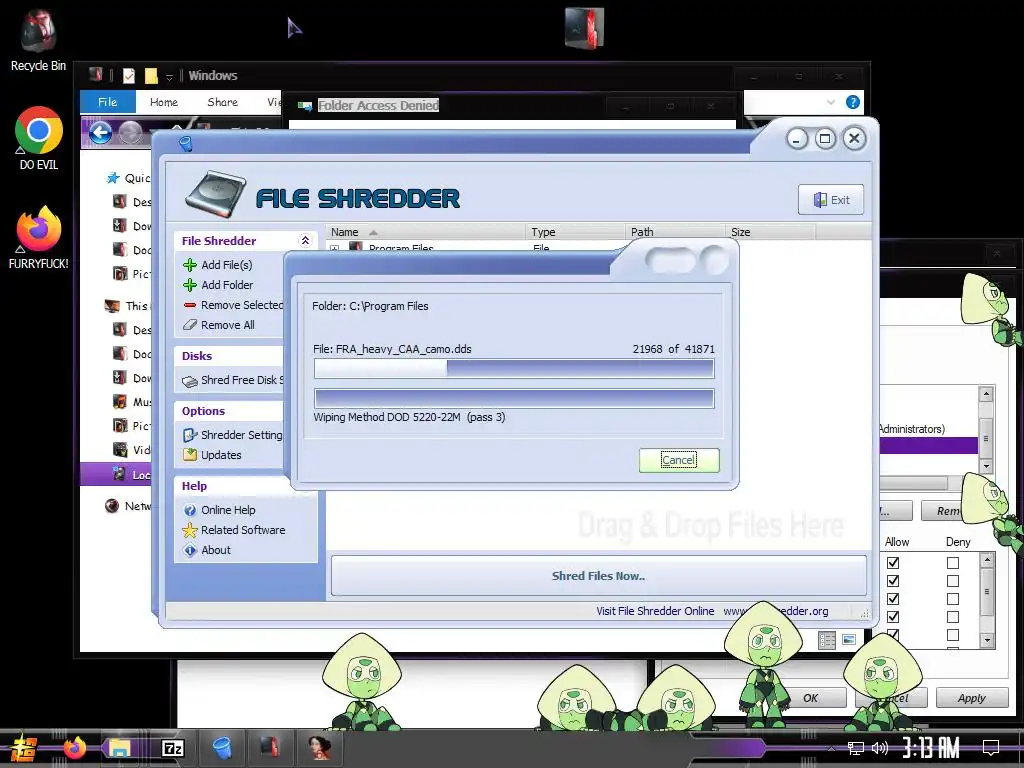1024x768 pixels.
Task: Click the File Explorer taskbar icon
Action: (120, 748)
